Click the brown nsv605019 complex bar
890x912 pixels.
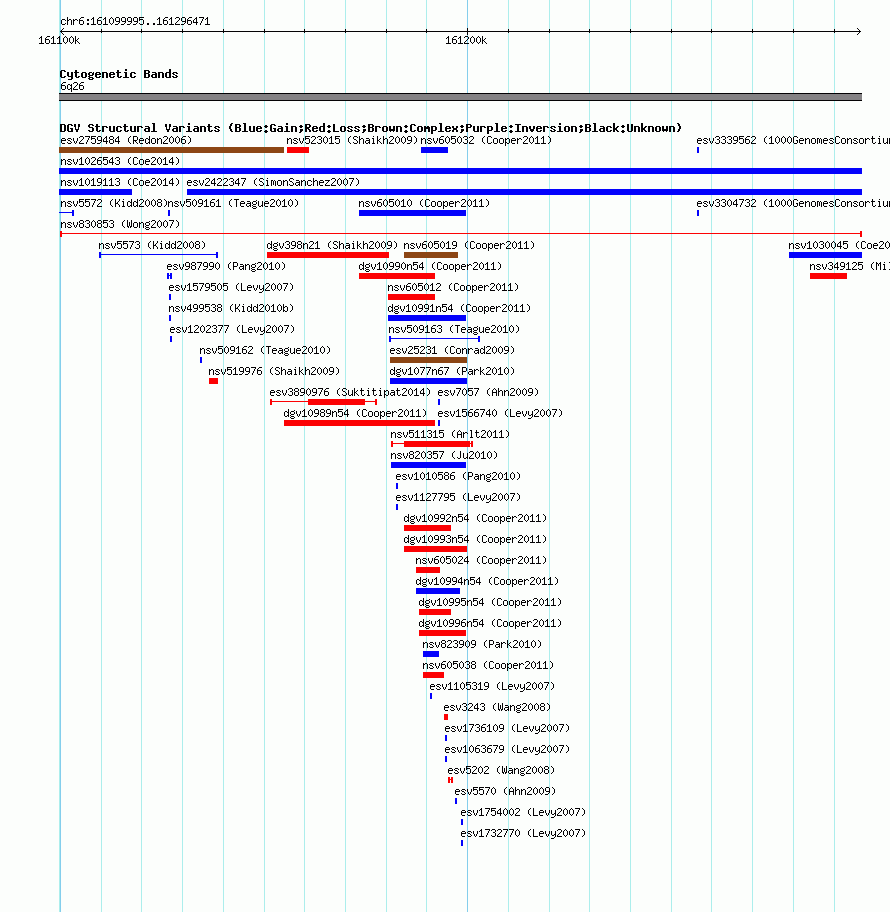(x=431, y=255)
